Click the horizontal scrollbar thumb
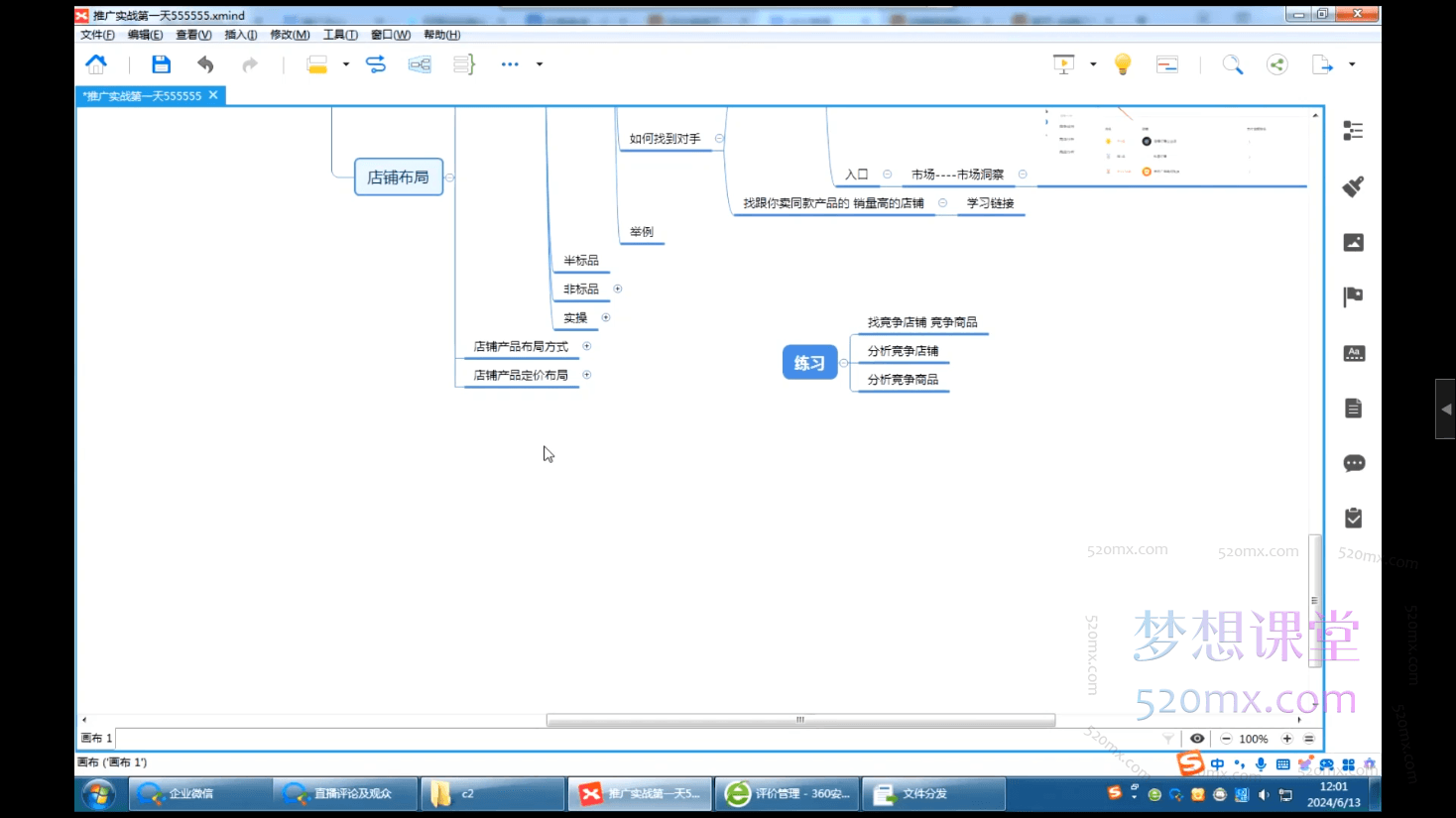Viewport: 1456px width, 818px height. click(799, 720)
